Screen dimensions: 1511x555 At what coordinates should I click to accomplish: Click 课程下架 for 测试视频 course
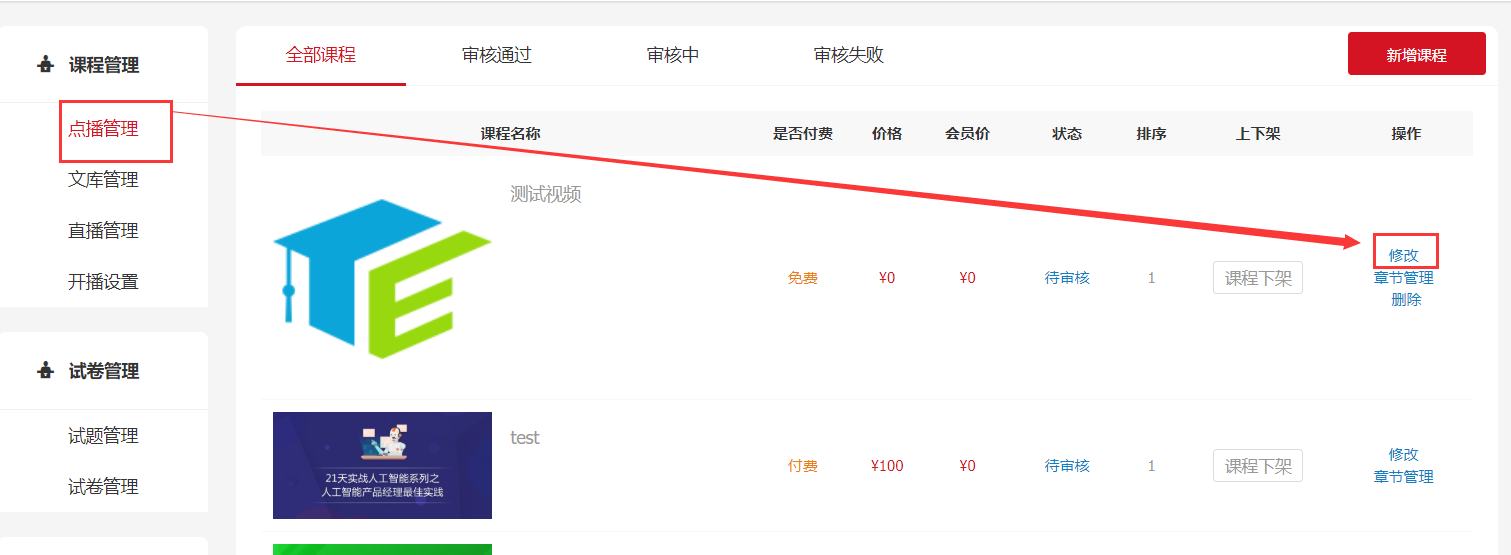[1258, 278]
